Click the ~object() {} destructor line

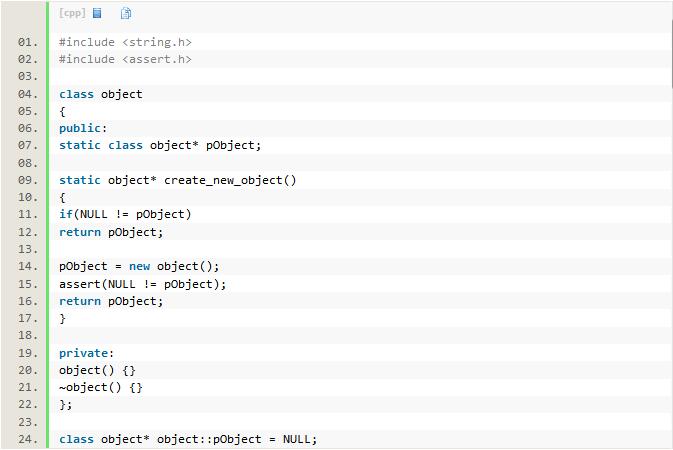point(100,387)
